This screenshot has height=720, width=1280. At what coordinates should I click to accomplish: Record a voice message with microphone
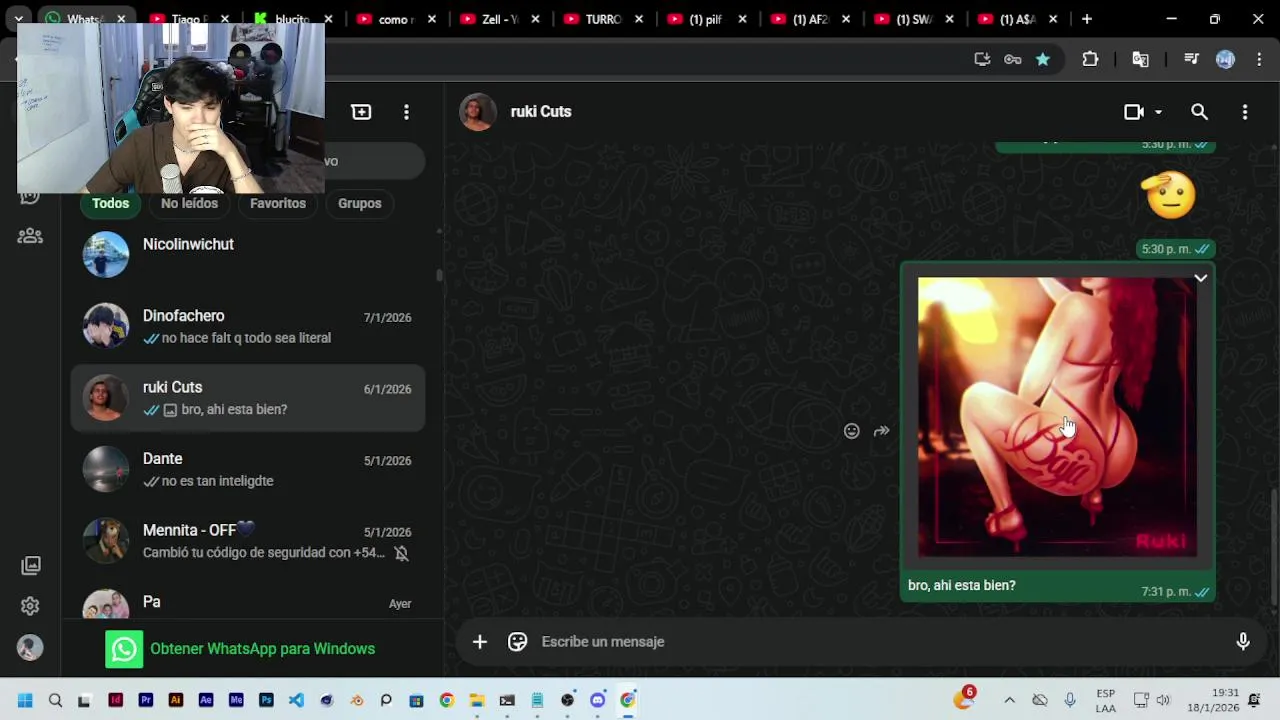(1243, 642)
